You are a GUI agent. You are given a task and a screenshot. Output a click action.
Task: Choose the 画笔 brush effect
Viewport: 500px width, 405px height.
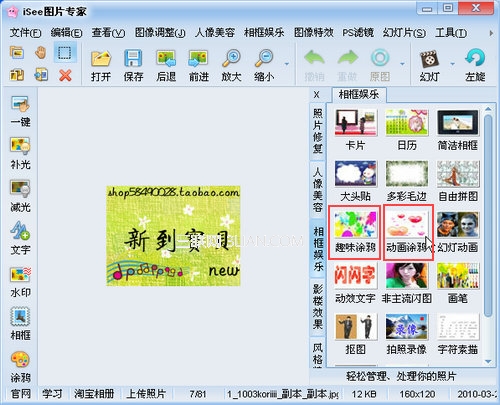point(458,283)
